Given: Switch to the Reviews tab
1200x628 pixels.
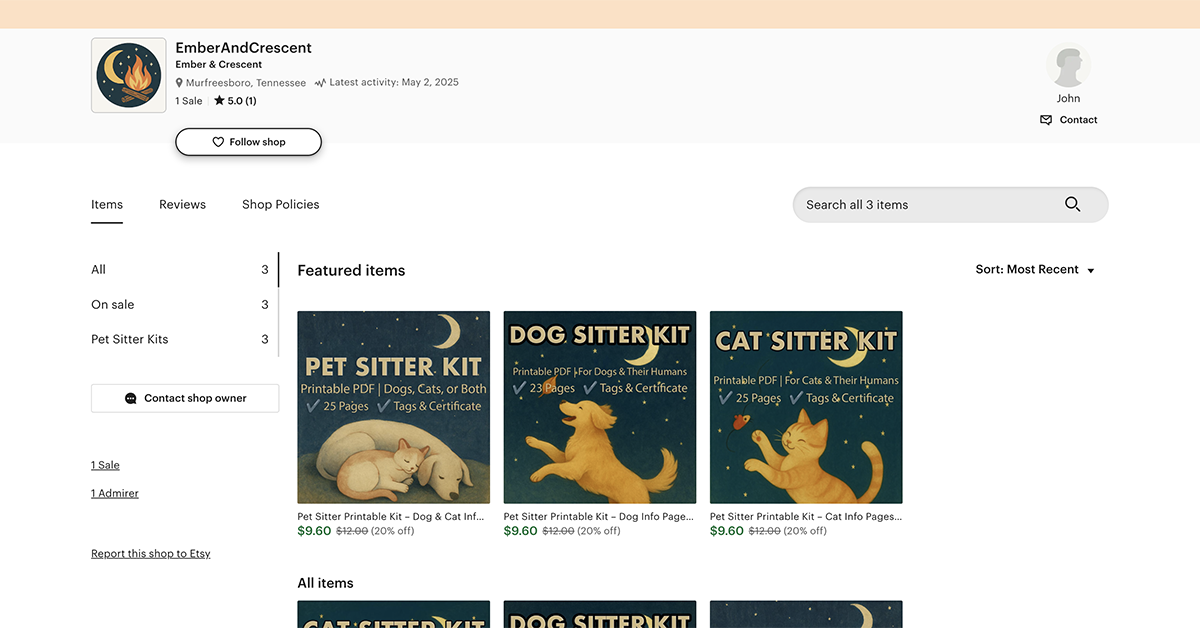Looking at the screenshot, I should (x=182, y=204).
